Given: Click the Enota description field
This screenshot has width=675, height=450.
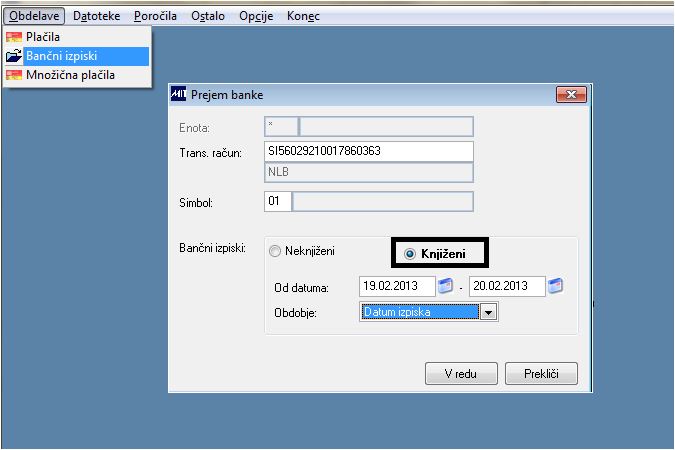Looking at the screenshot, I should 386,127.
